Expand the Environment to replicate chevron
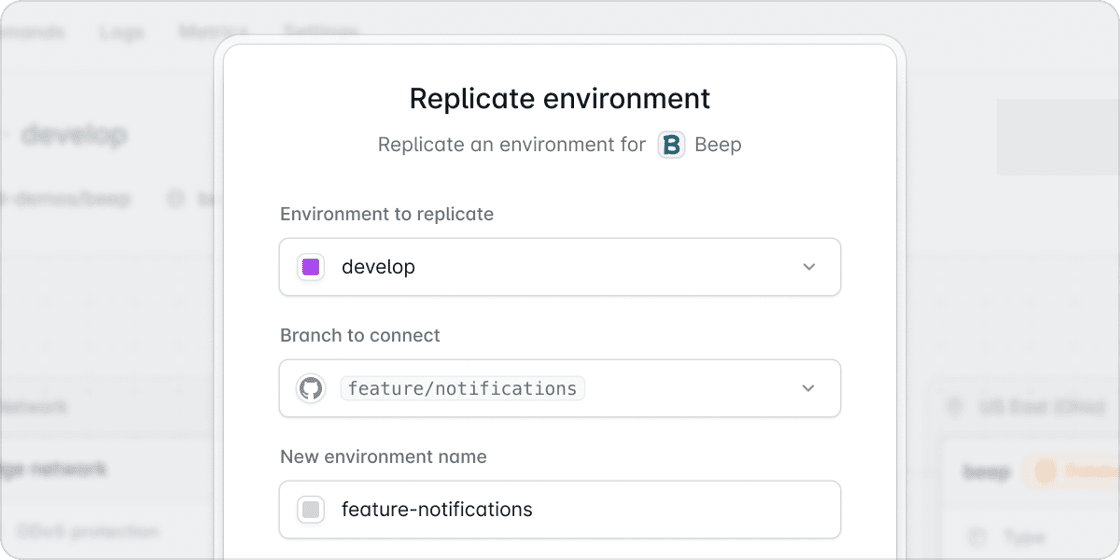Screen dimensions: 1120x560 pos(809,267)
